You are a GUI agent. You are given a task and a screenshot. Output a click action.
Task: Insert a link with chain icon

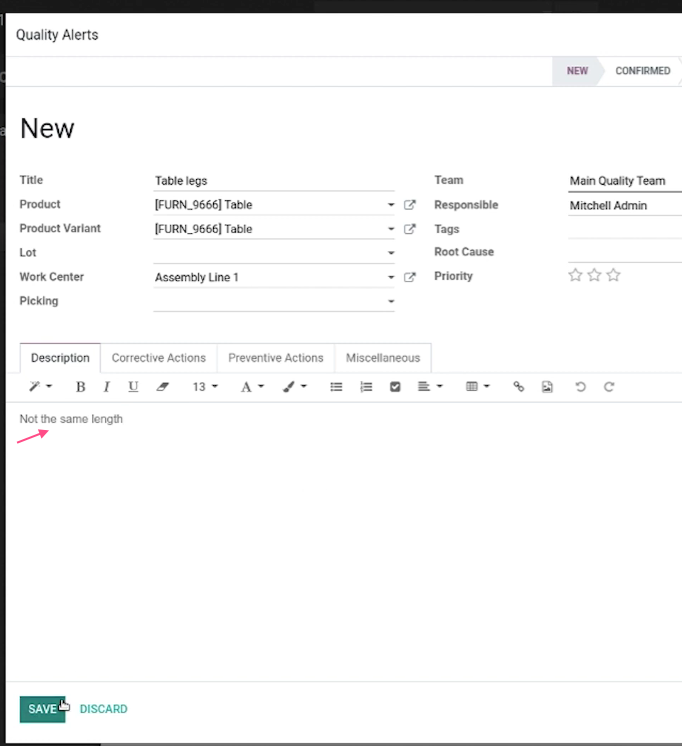coord(519,387)
